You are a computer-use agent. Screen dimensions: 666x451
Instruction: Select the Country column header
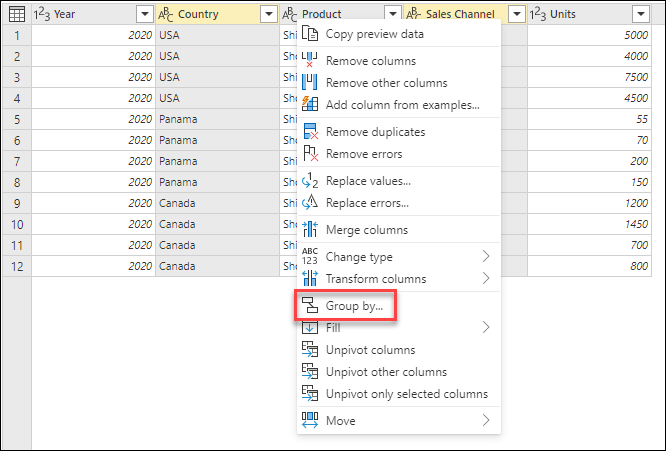pyautogui.click(x=217, y=14)
